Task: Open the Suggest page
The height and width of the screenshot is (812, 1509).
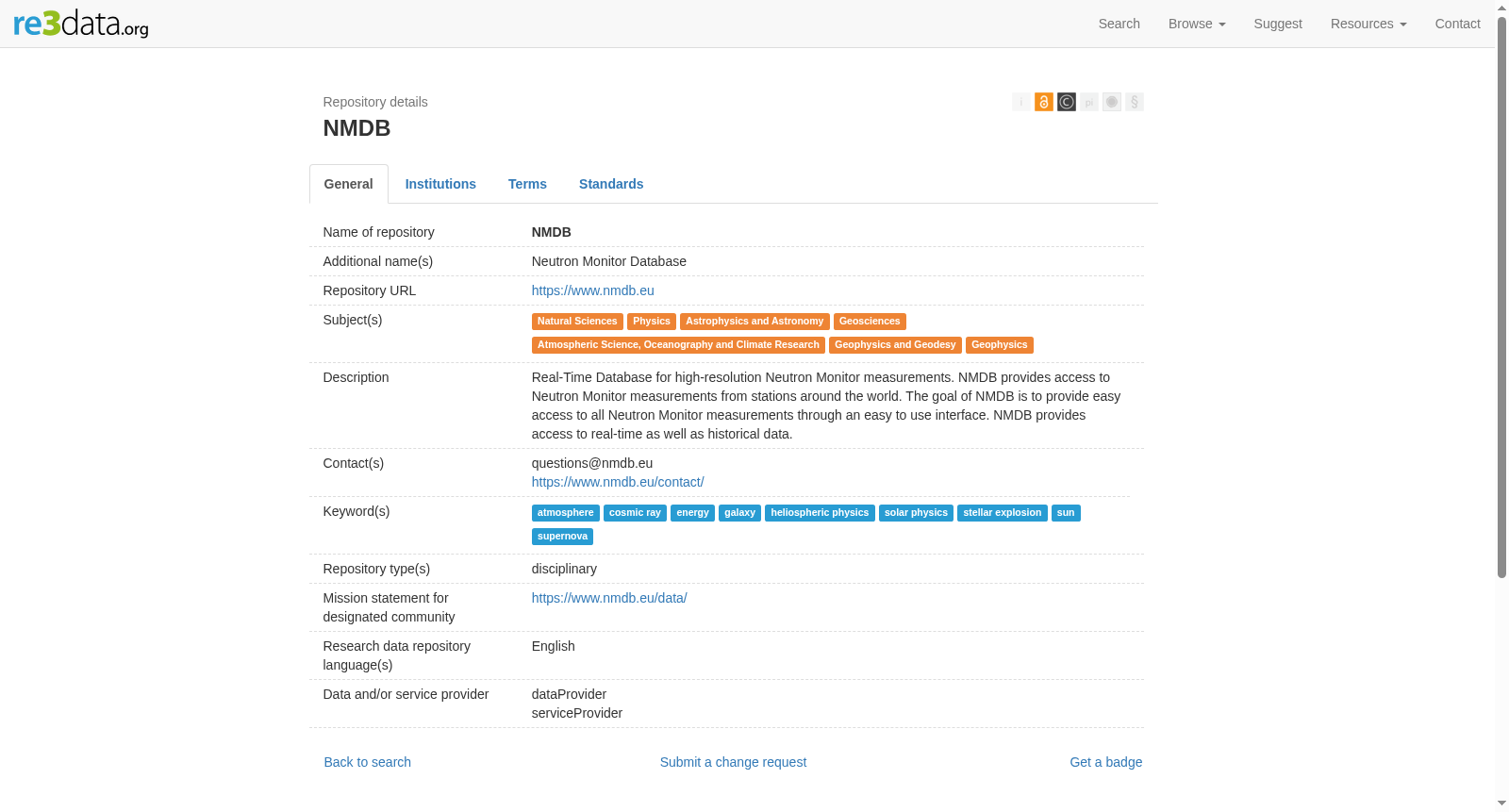Action: [1278, 24]
